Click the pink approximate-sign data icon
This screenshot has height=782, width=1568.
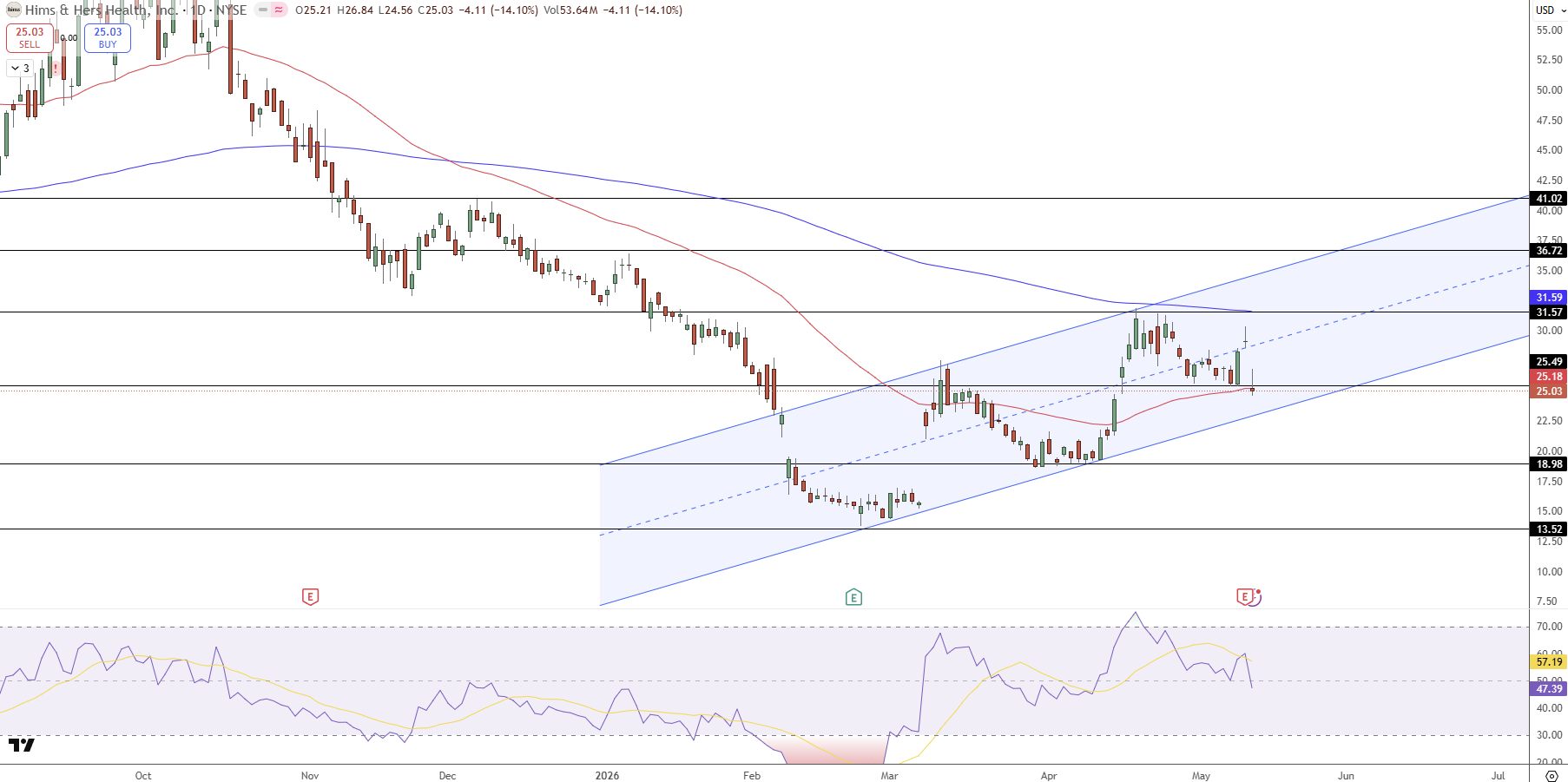click(279, 10)
